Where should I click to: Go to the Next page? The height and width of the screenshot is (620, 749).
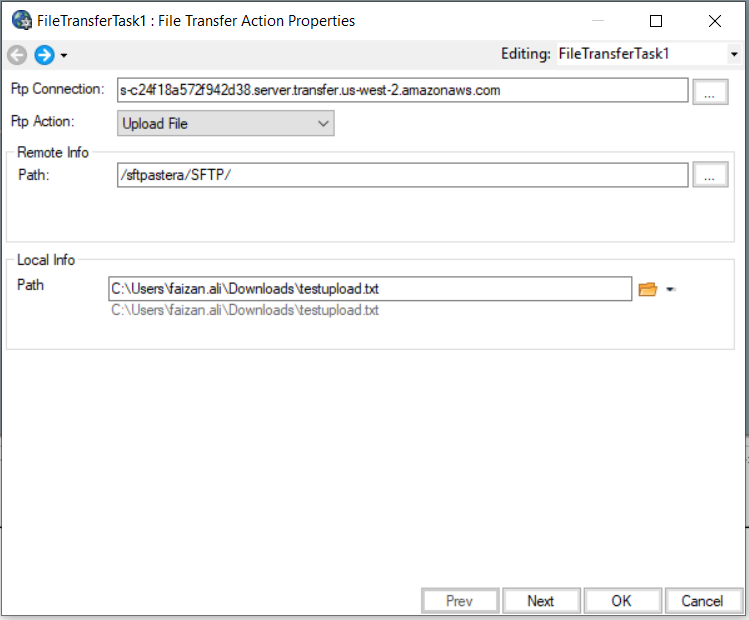(540, 601)
